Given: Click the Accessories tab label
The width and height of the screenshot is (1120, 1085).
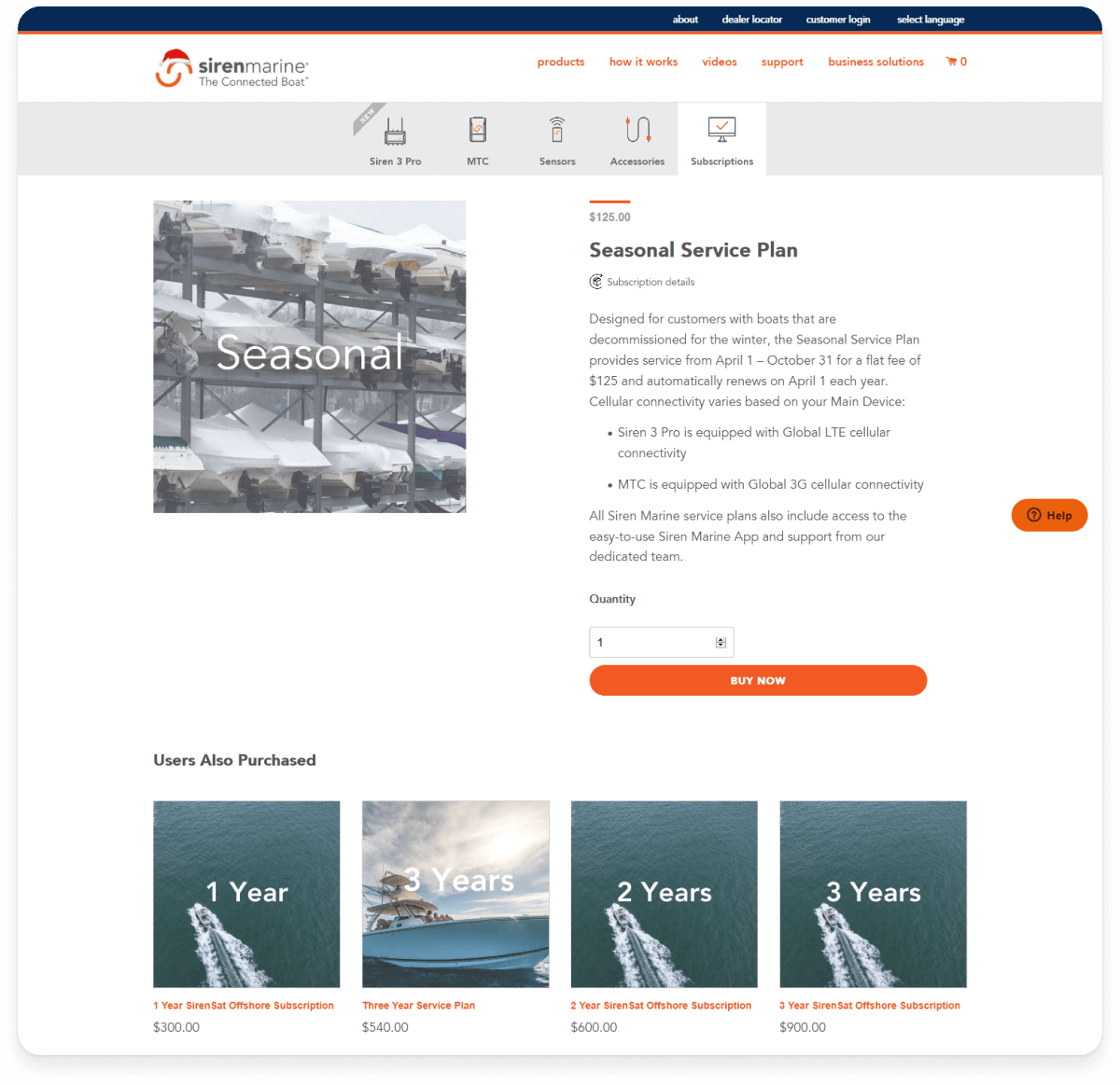Looking at the screenshot, I should point(637,161).
